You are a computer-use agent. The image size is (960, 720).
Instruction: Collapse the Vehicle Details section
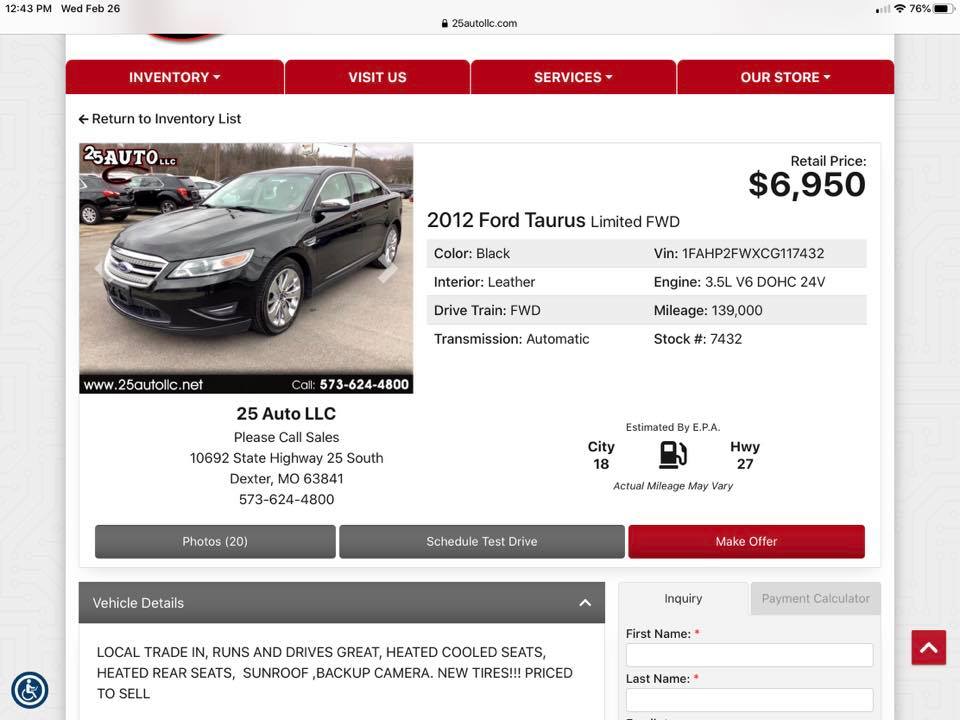tap(585, 603)
